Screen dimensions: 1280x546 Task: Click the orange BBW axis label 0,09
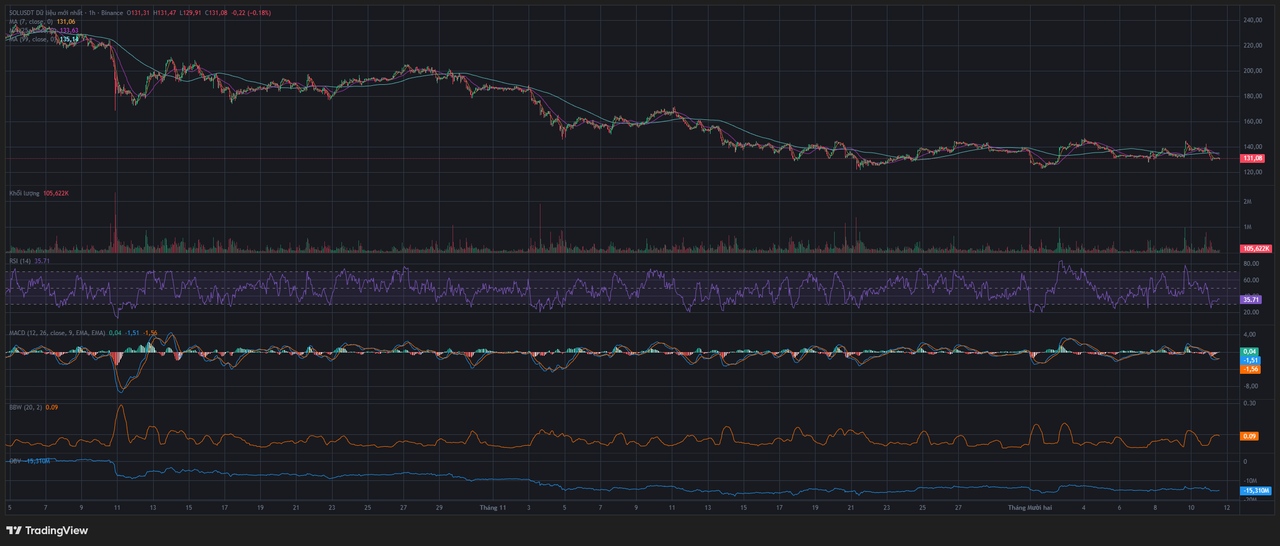(1250, 436)
